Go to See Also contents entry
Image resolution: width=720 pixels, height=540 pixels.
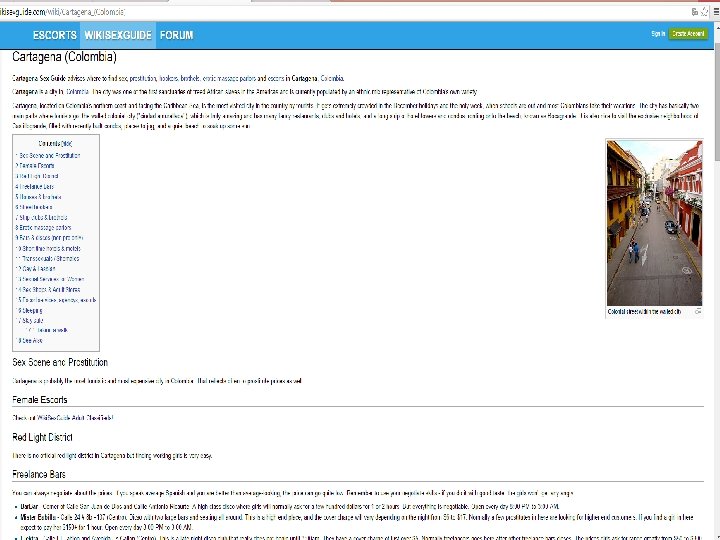pyautogui.click(x=29, y=341)
